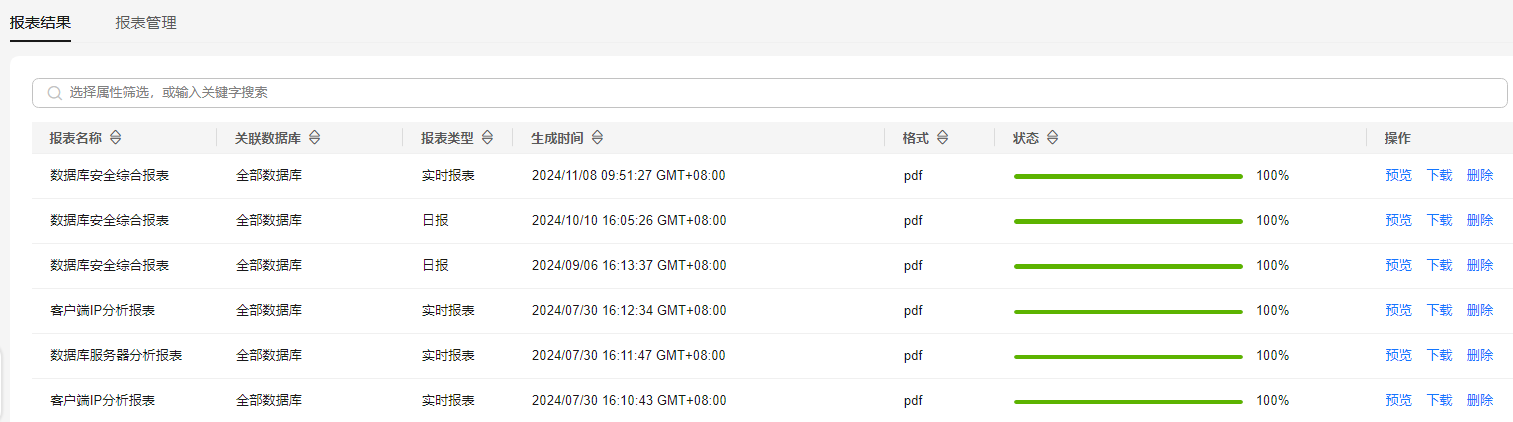This screenshot has width=1513, height=422.
Task: Preview the 数据库服务器分析报表 report
Action: point(1398,355)
